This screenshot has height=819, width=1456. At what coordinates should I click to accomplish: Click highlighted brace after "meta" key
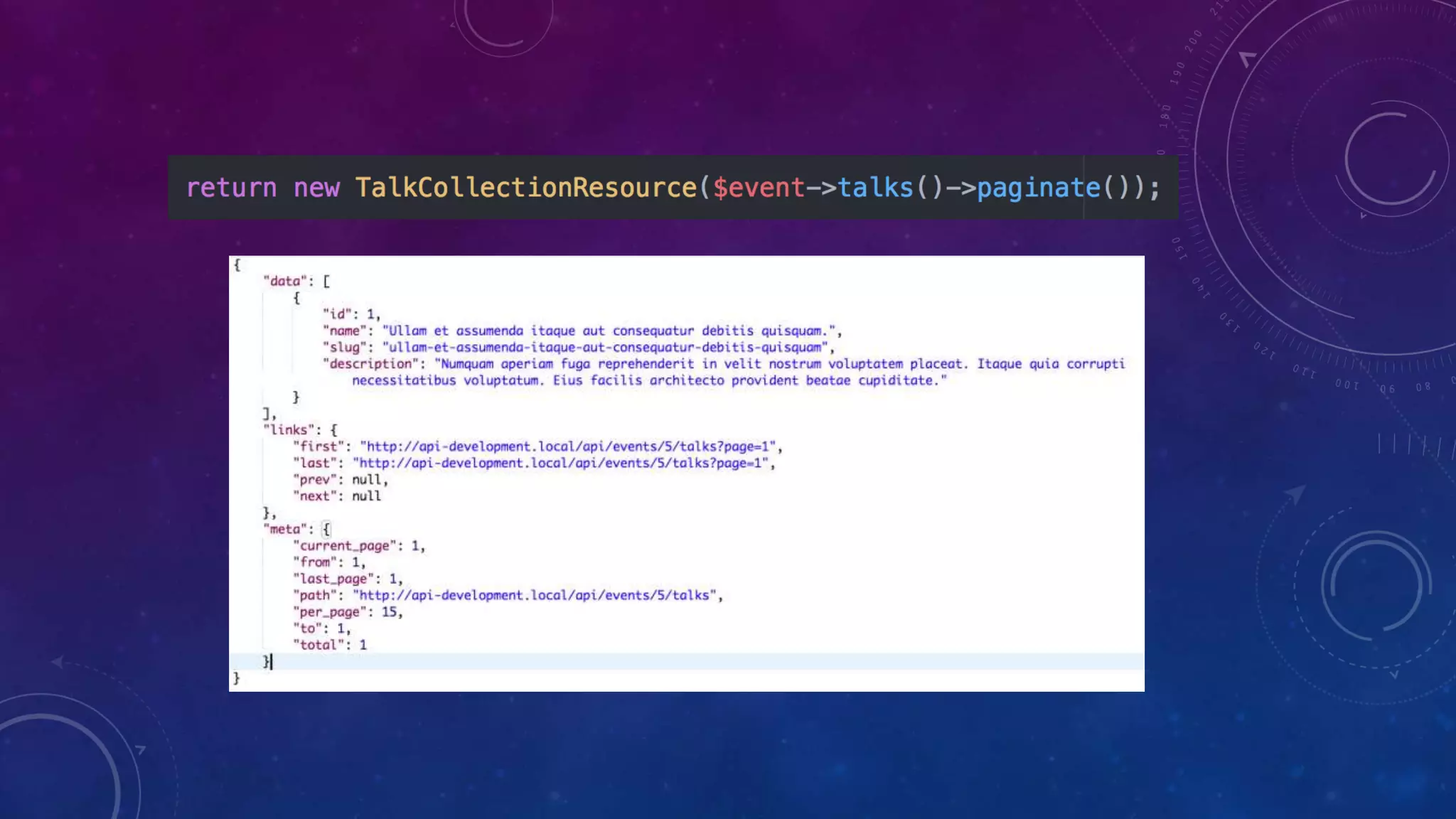click(x=326, y=529)
